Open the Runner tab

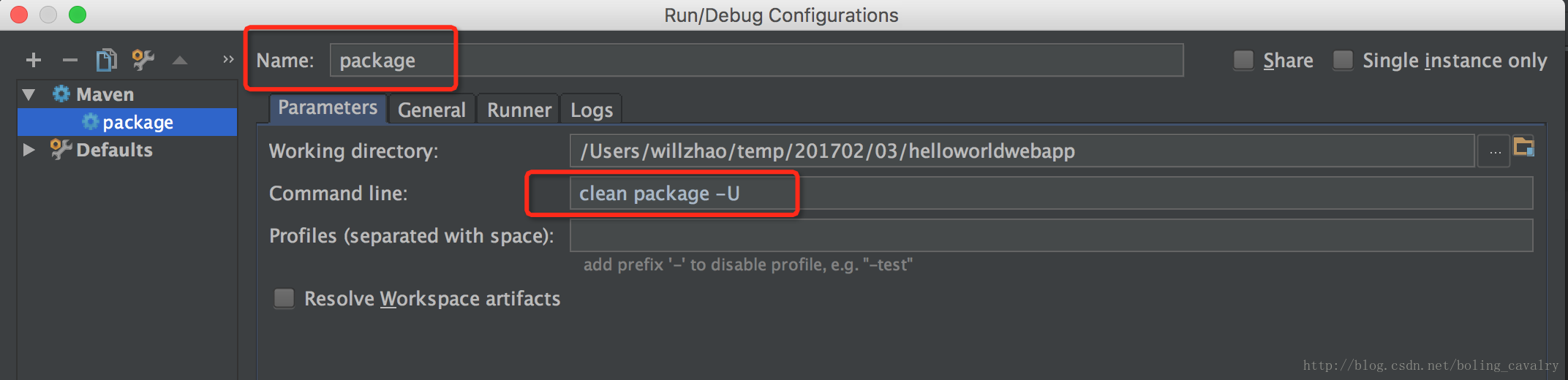point(519,110)
